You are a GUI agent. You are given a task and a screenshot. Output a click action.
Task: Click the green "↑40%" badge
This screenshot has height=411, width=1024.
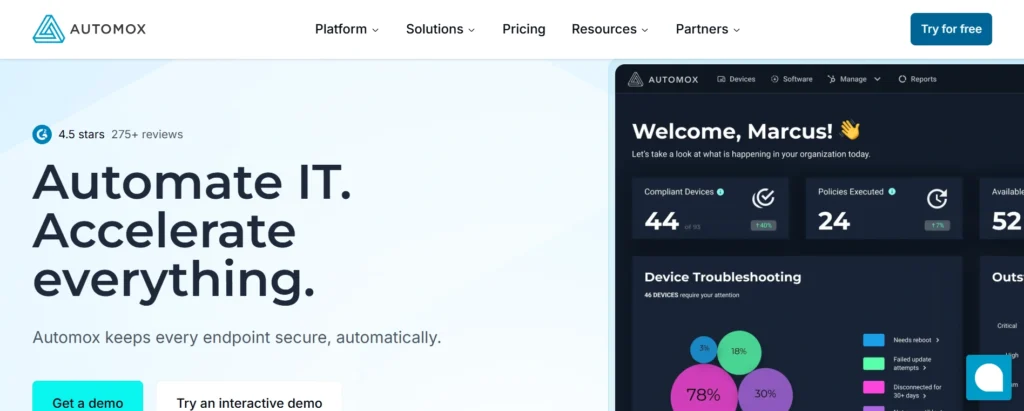click(763, 225)
